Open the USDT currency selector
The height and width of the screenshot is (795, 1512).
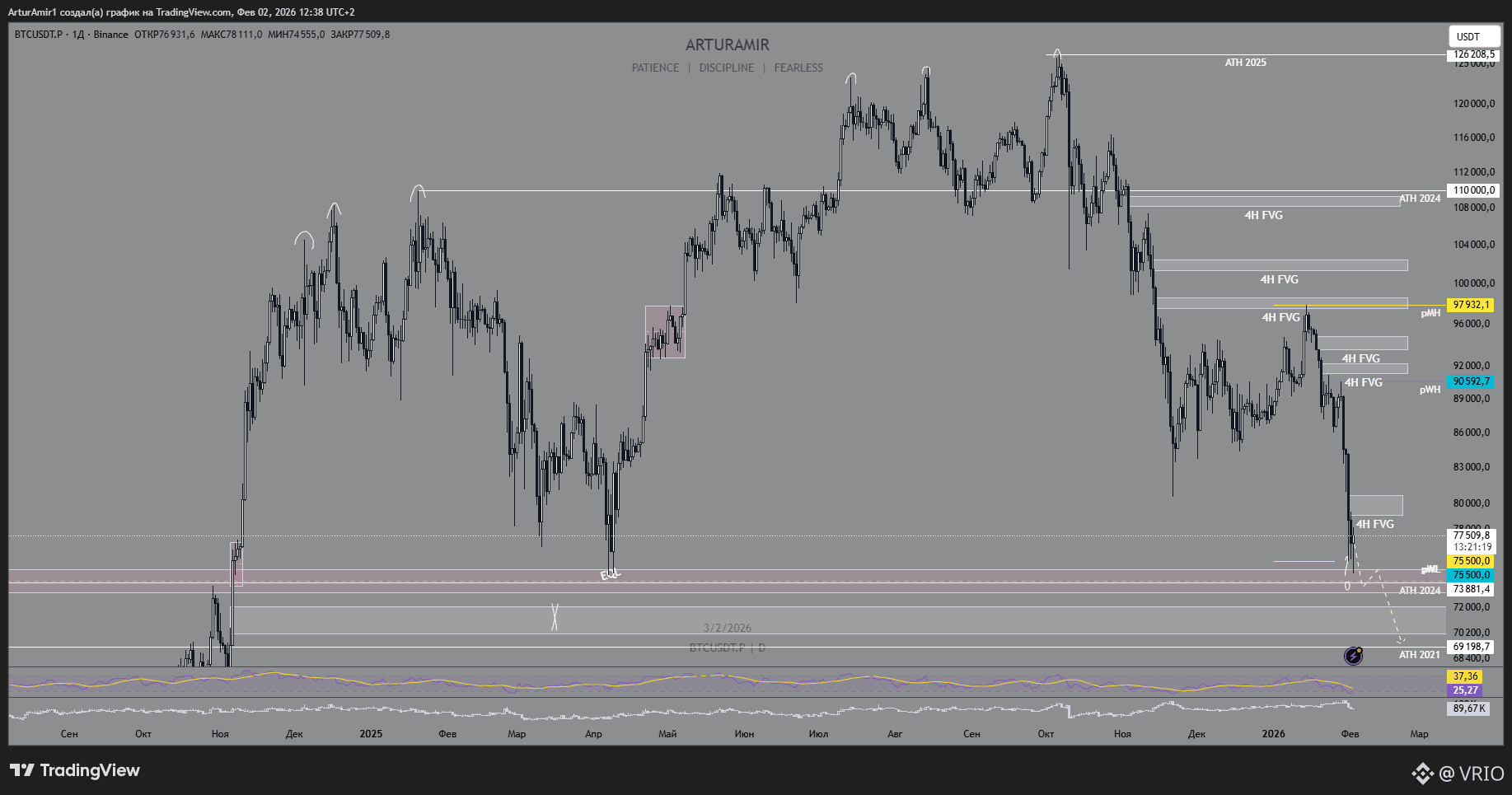coord(1474,36)
